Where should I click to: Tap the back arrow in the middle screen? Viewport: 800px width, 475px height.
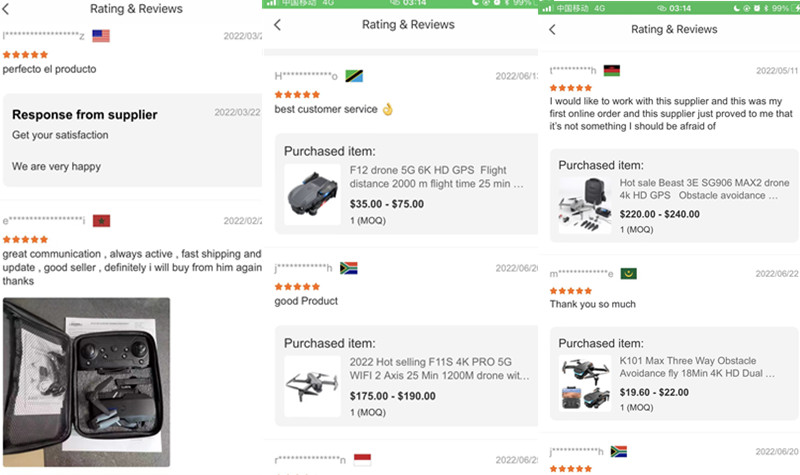pos(277,25)
